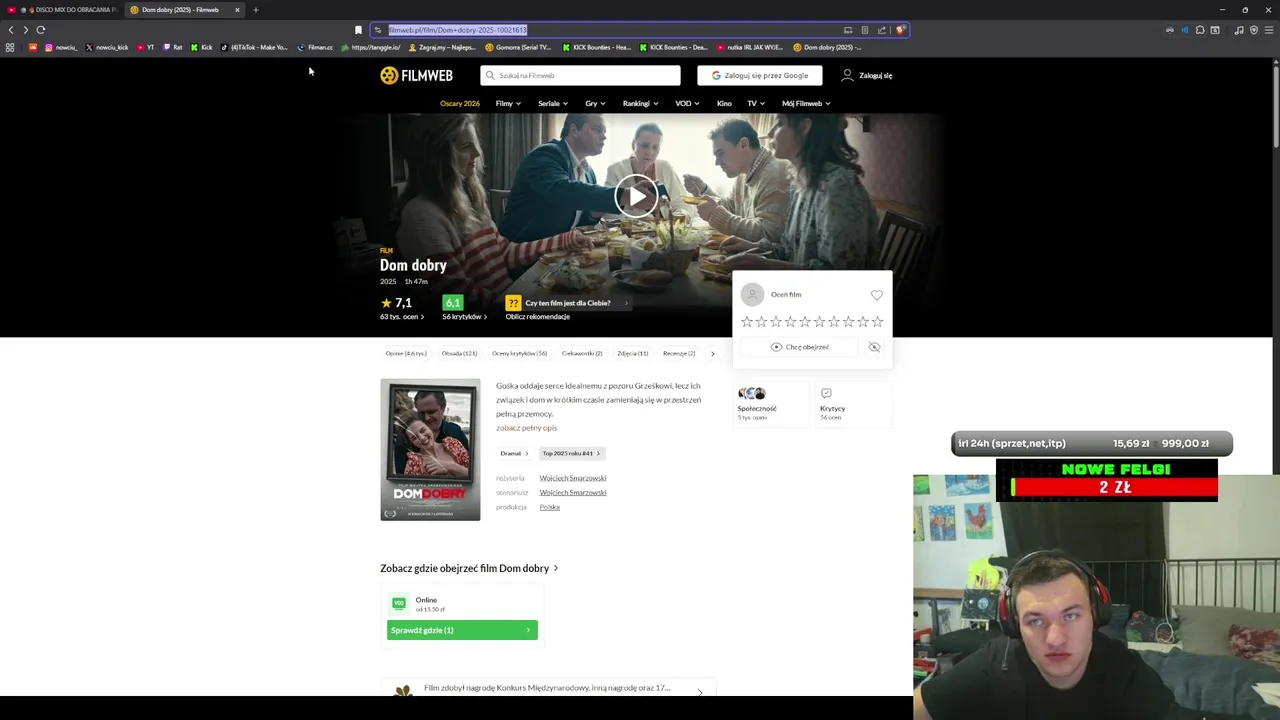Viewport: 1280px width, 720px height.
Task: Click the user avatar in Oceń film card
Action: pyautogui.click(x=752, y=294)
